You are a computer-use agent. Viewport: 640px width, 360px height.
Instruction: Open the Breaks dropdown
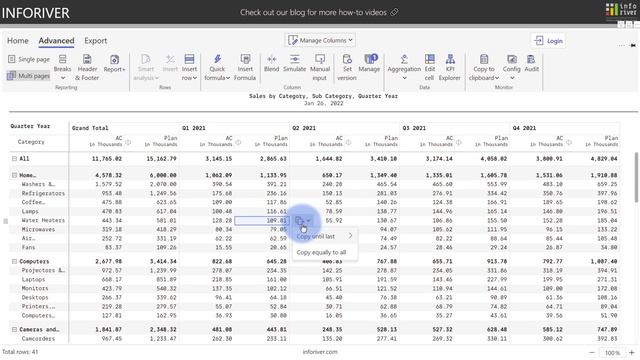point(62,68)
